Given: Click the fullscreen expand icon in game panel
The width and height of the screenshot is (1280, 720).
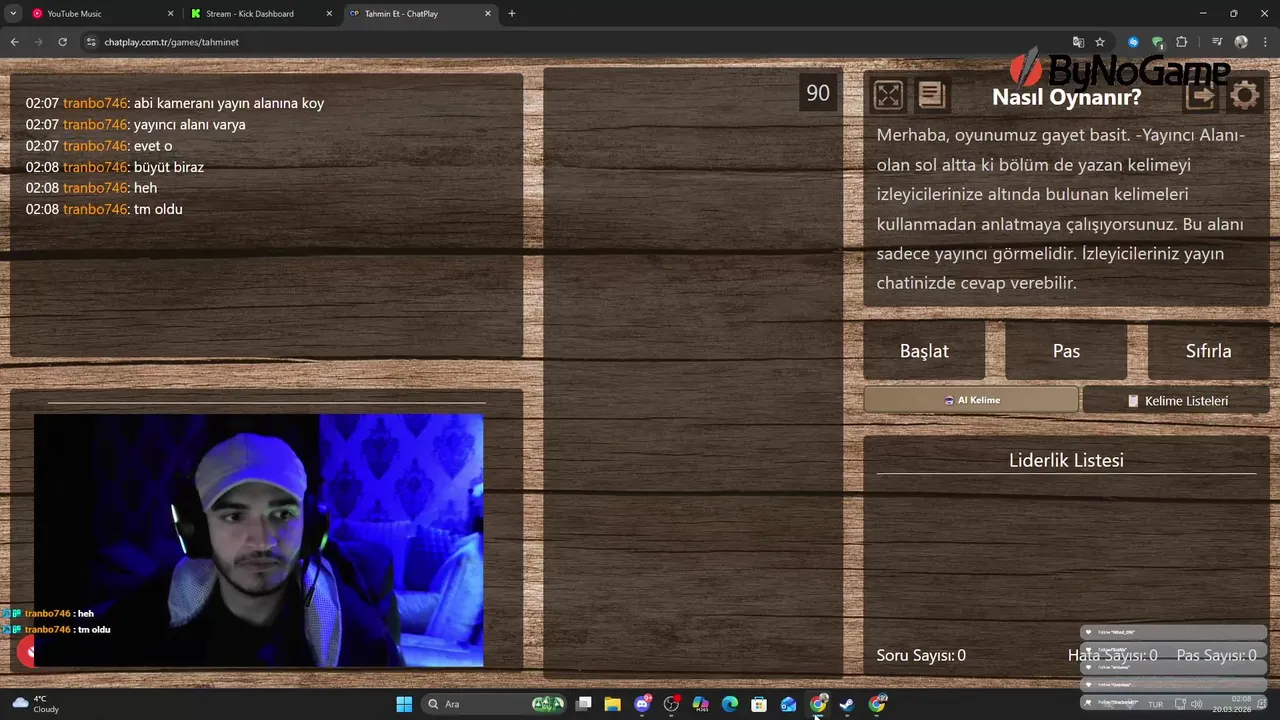Looking at the screenshot, I should click(x=888, y=95).
